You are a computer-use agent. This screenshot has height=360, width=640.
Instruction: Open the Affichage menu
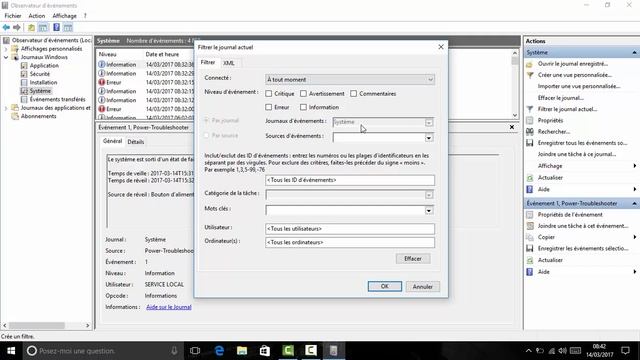point(64,16)
